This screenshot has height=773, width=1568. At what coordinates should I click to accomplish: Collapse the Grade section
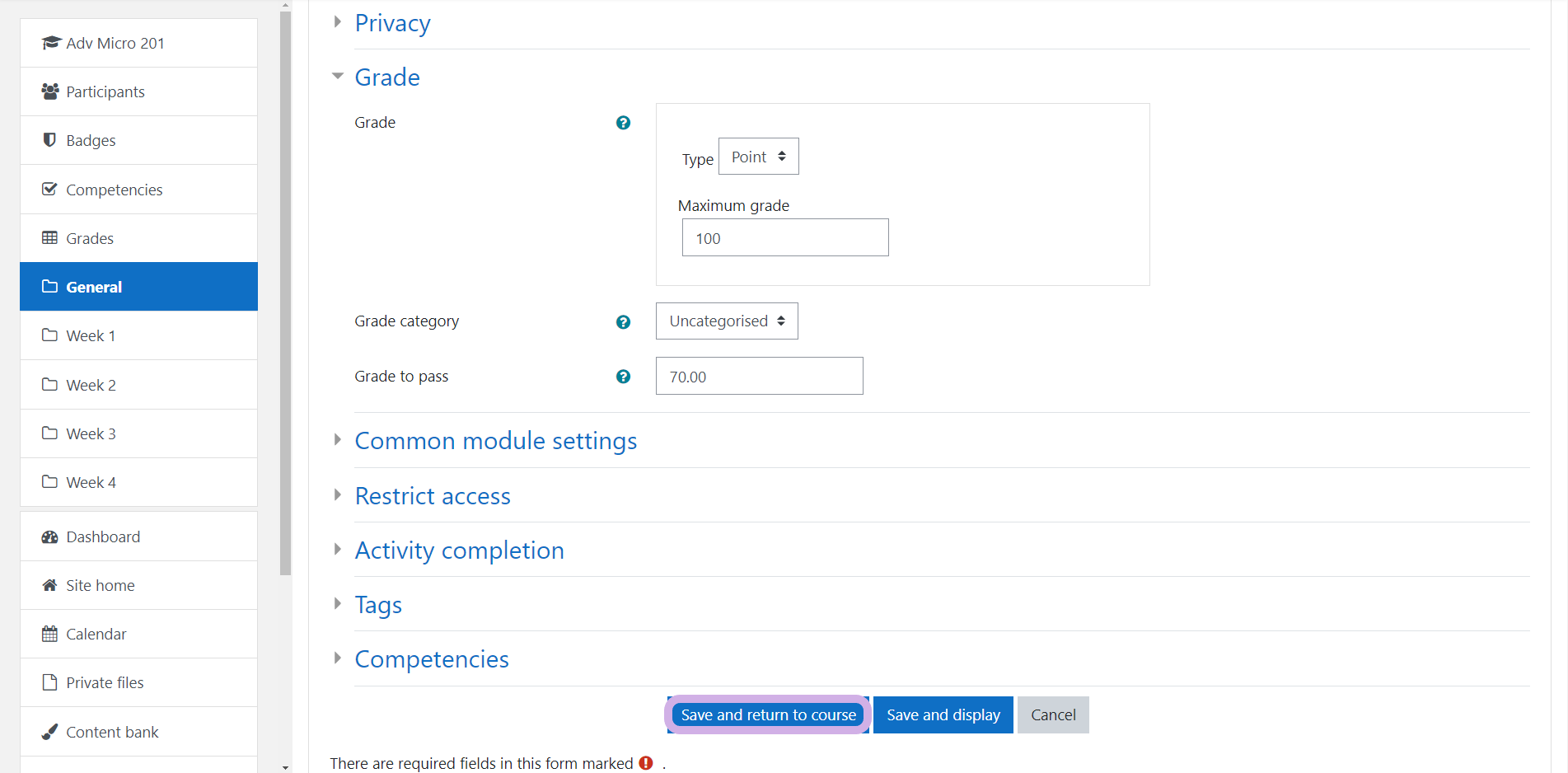[x=386, y=77]
